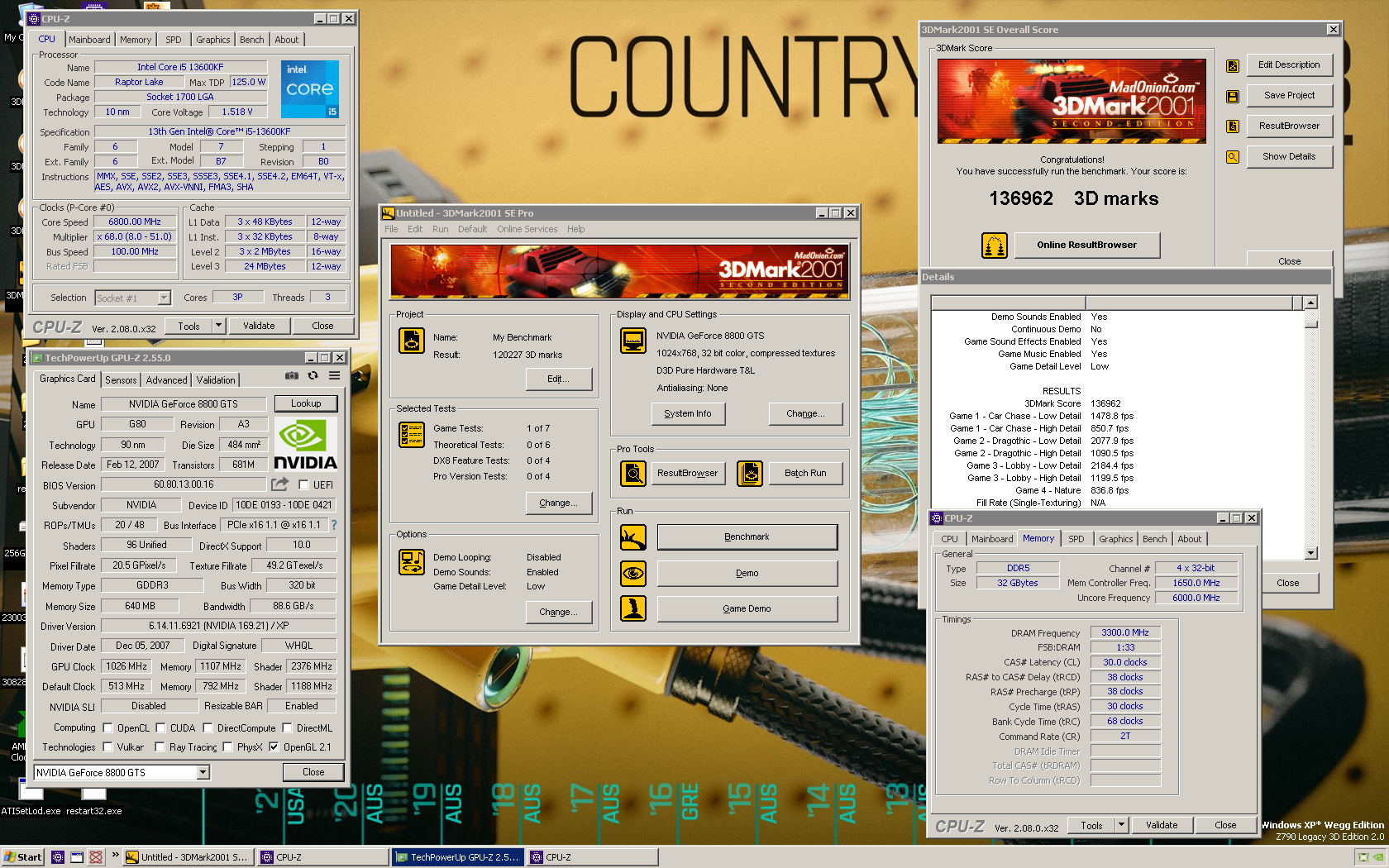Click the Benchmark button in 3DMark
1389x868 pixels.
coord(747,537)
